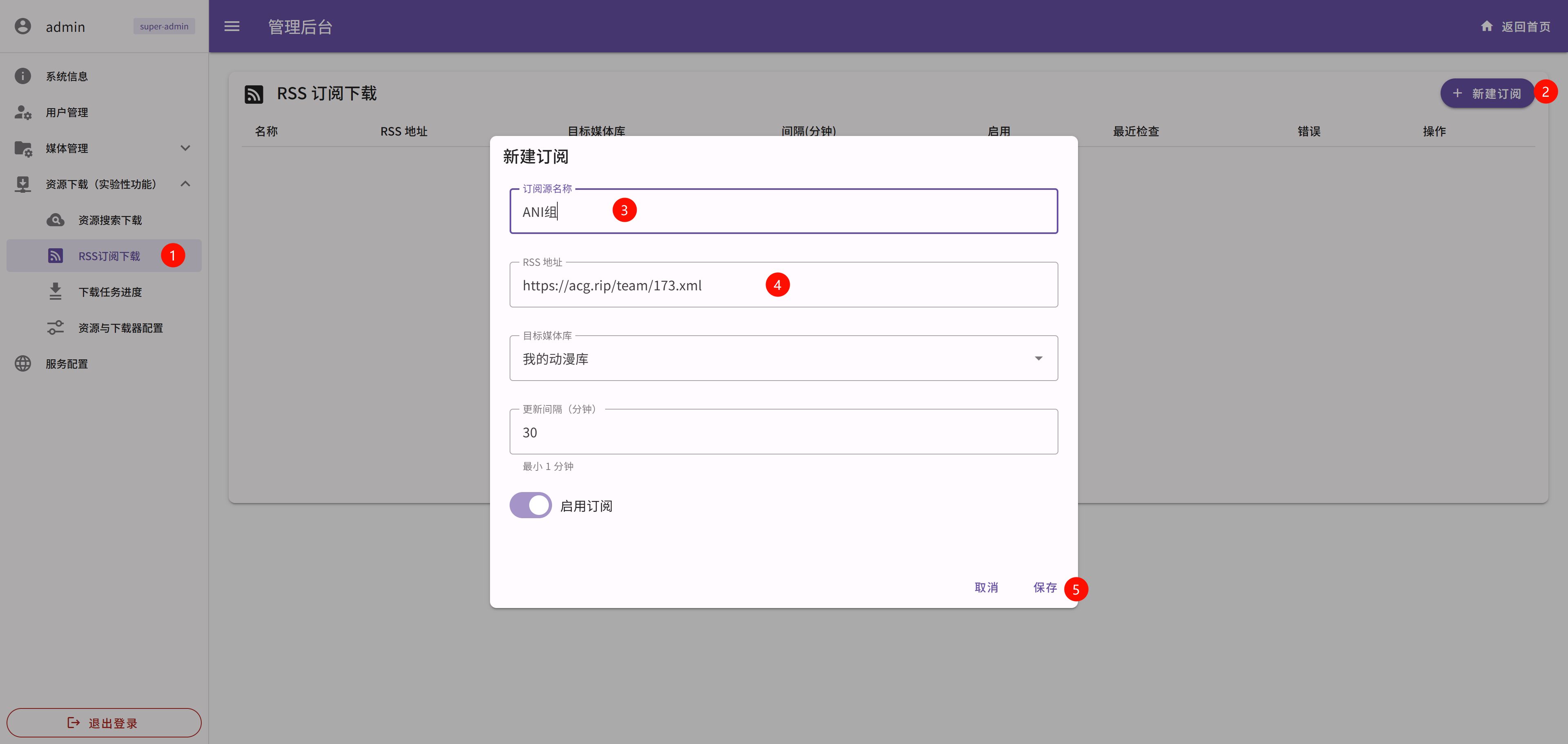Select the 系统信息 info icon

click(x=22, y=76)
